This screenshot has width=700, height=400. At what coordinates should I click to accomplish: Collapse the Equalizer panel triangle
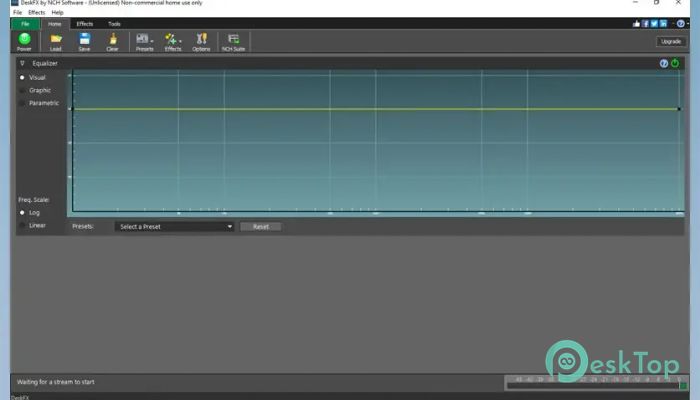click(22, 63)
